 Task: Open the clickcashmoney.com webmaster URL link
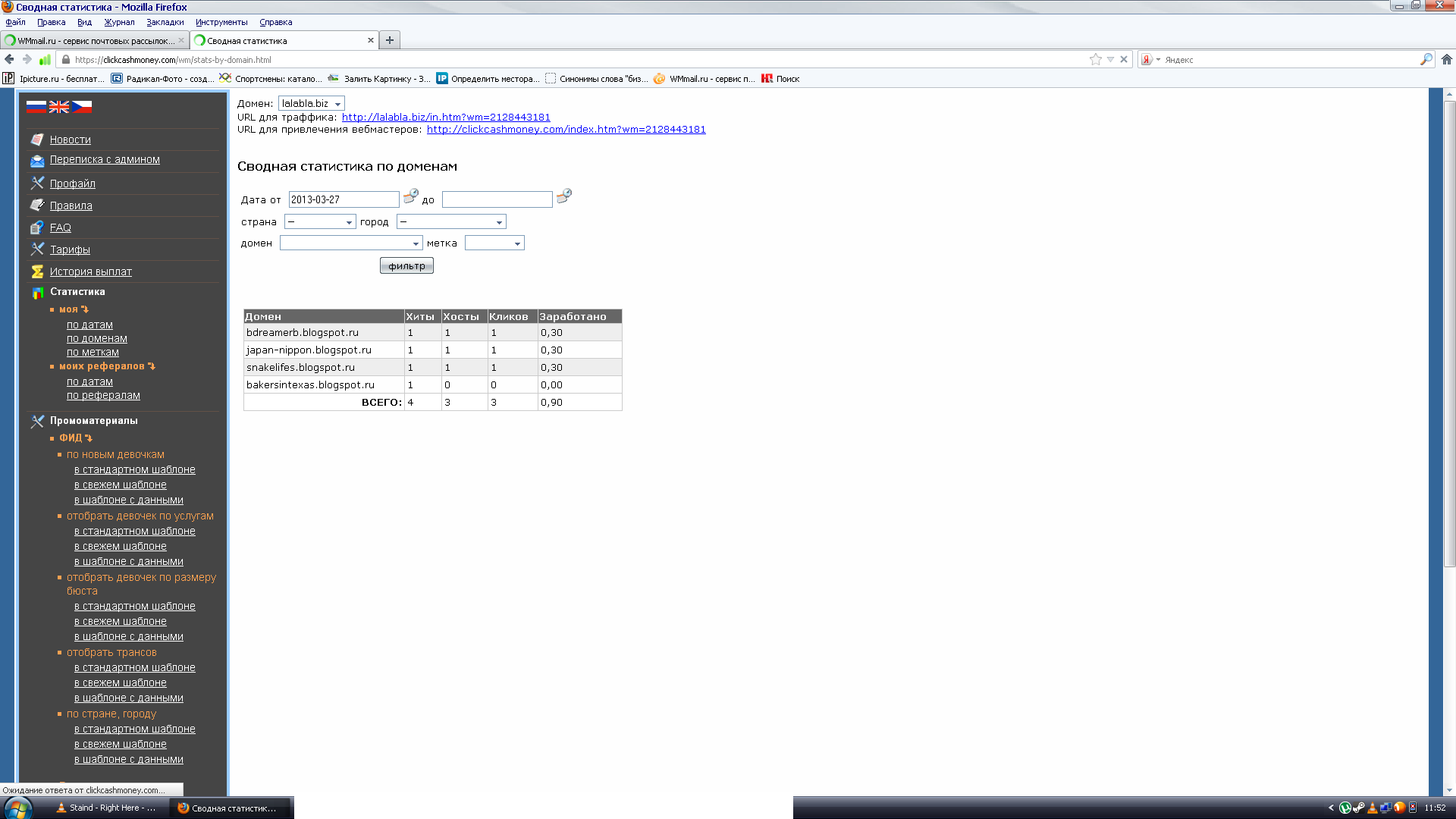pyautogui.click(x=566, y=129)
